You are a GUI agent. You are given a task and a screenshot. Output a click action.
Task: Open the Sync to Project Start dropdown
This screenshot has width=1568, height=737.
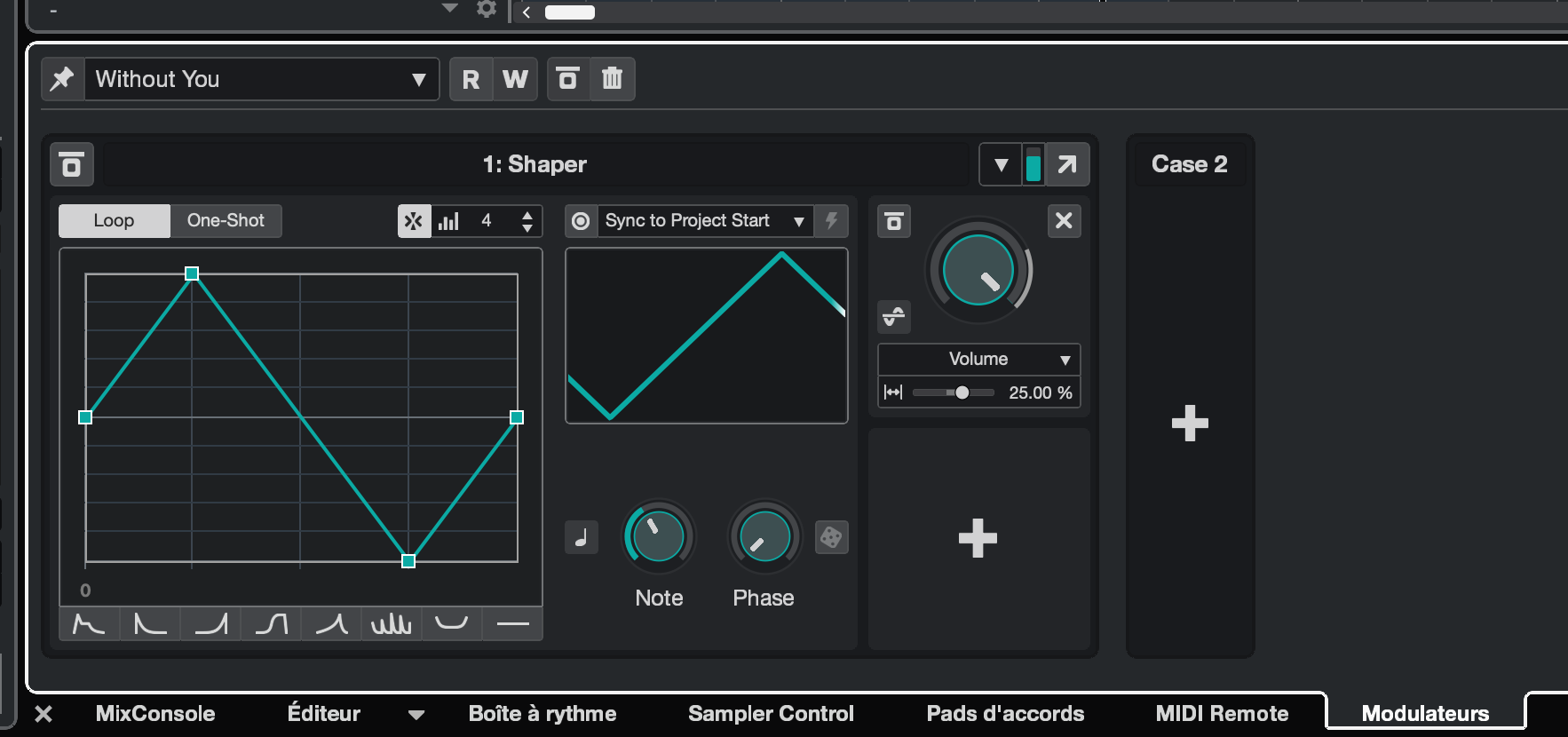[705, 221]
